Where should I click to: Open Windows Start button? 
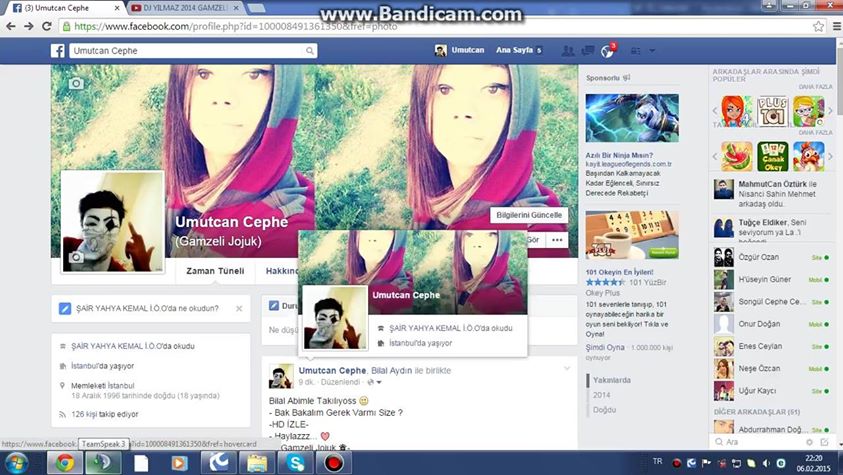(x=16, y=463)
